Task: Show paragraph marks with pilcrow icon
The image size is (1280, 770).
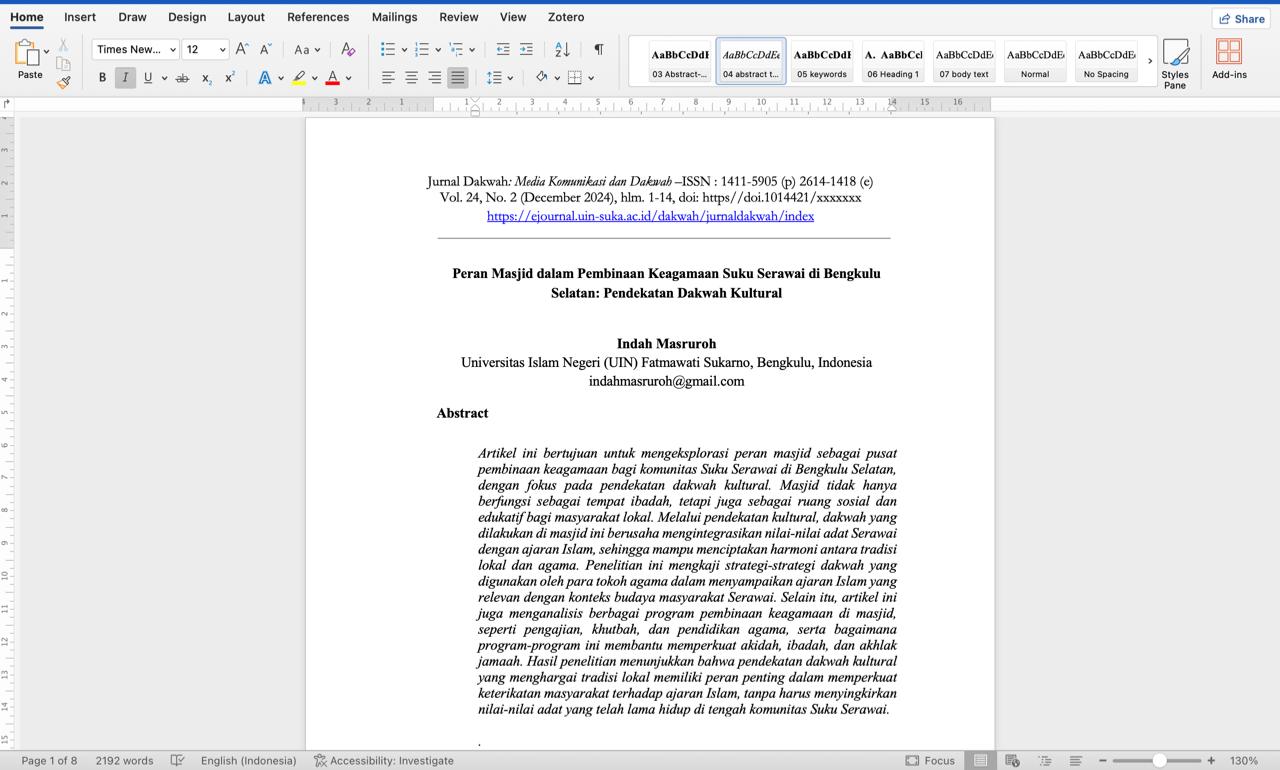Action: [x=598, y=49]
